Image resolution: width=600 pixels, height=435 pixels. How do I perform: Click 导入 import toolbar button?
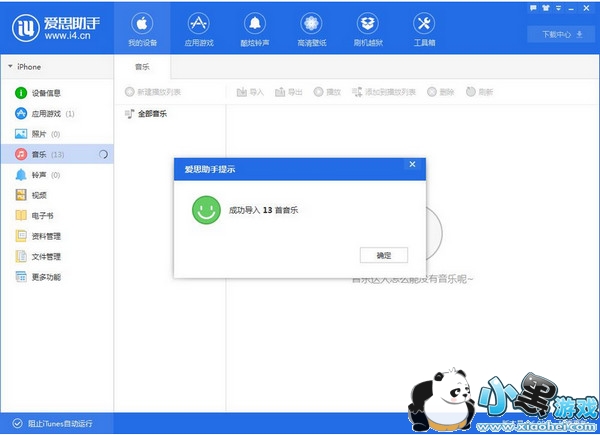point(250,92)
